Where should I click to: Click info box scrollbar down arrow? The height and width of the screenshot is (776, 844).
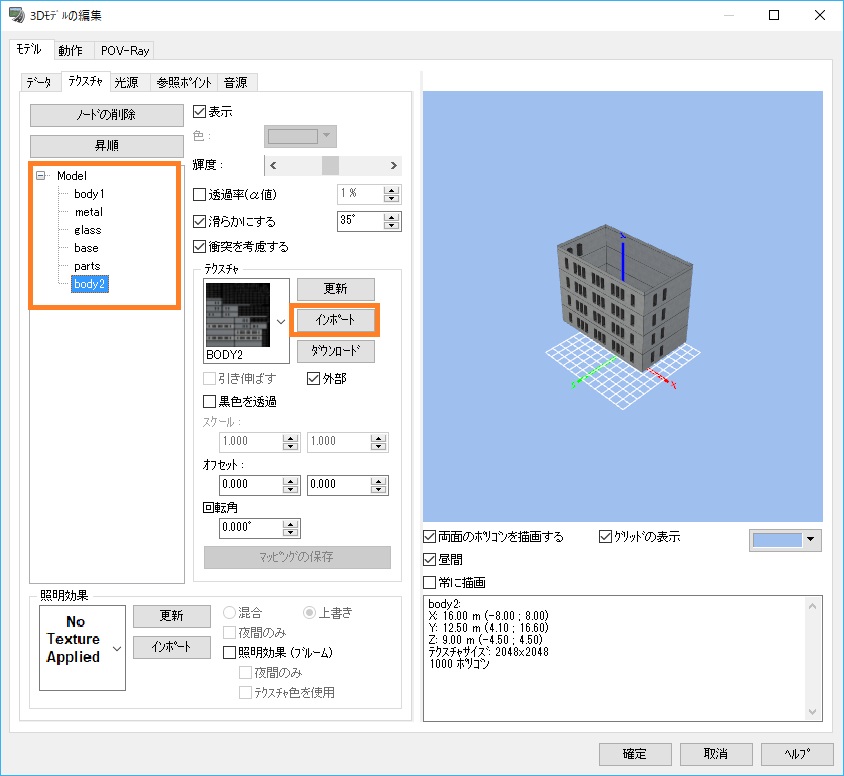coord(812,712)
